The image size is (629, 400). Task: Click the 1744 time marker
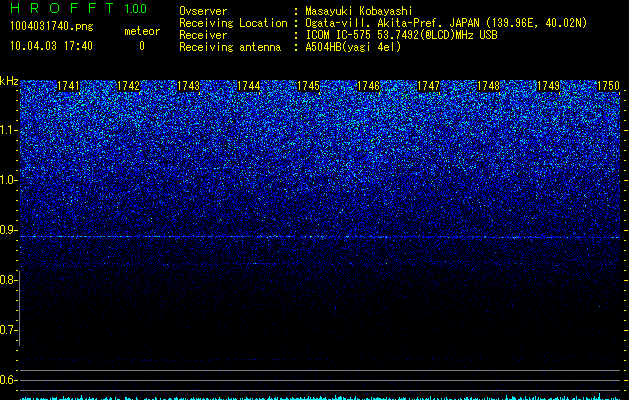tap(249, 86)
